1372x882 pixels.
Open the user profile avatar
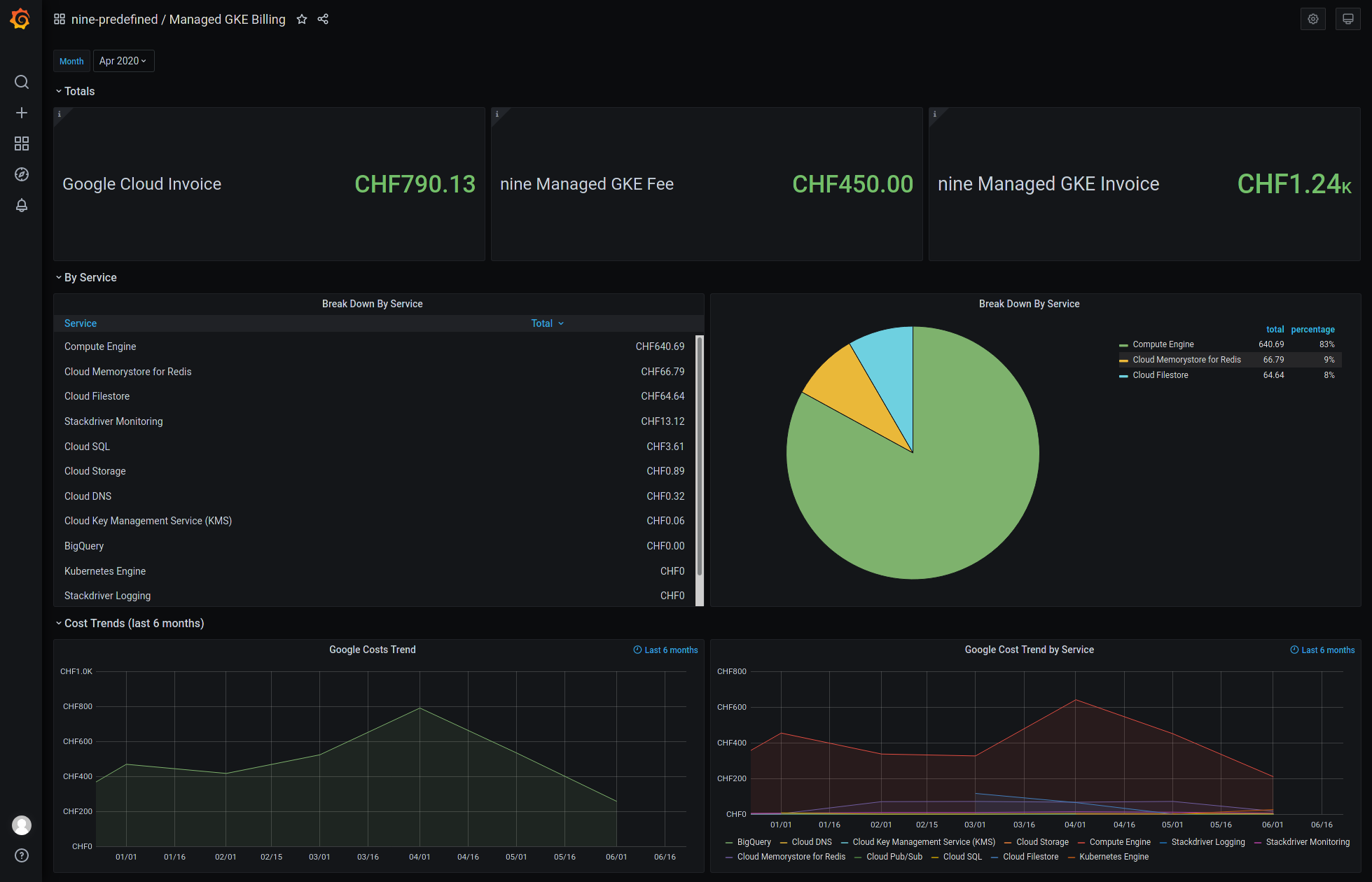click(22, 825)
